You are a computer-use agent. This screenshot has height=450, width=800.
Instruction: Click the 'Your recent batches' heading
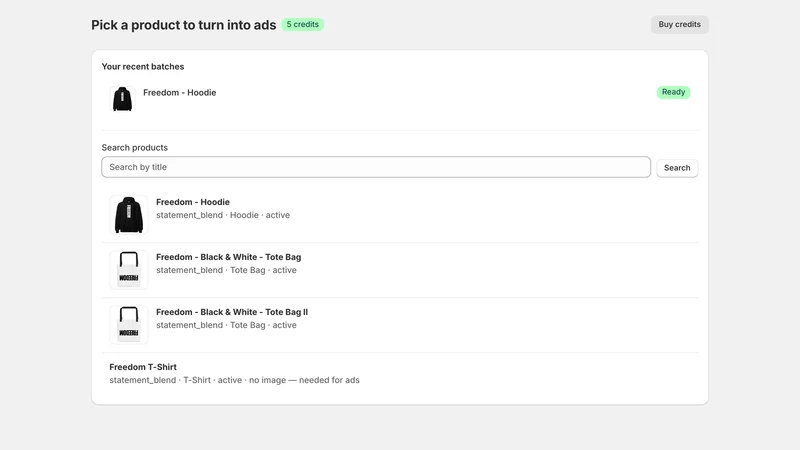[x=143, y=67]
